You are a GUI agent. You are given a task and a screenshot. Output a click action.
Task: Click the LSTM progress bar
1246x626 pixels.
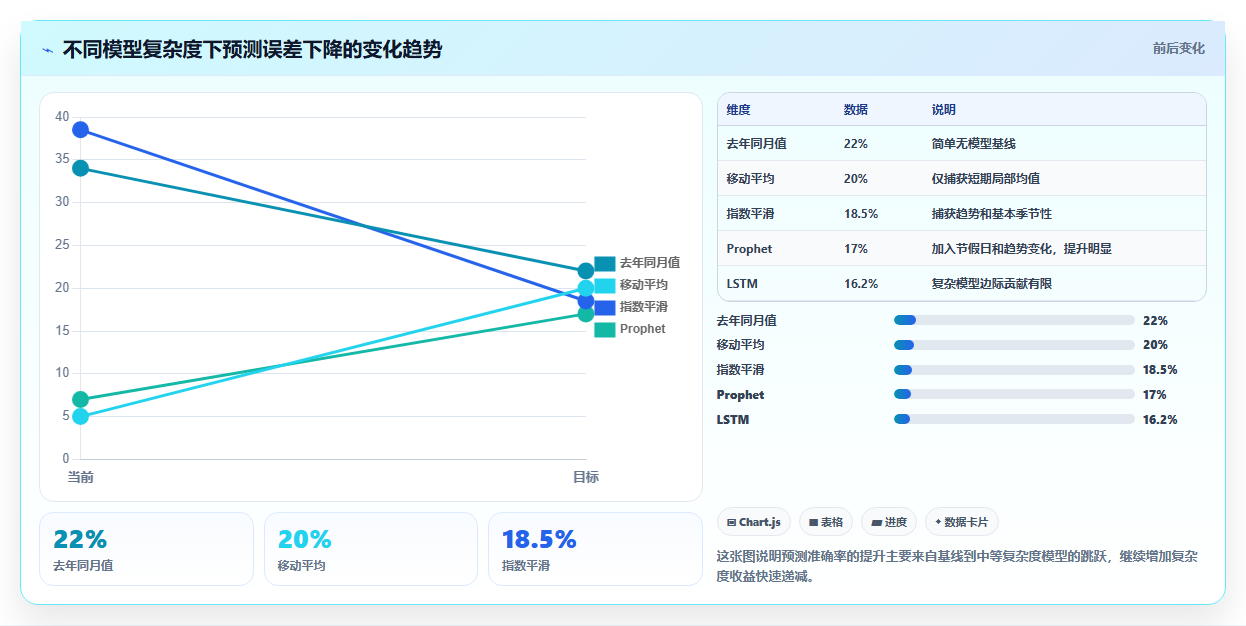pyautogui.click(x=1014, y=419)
